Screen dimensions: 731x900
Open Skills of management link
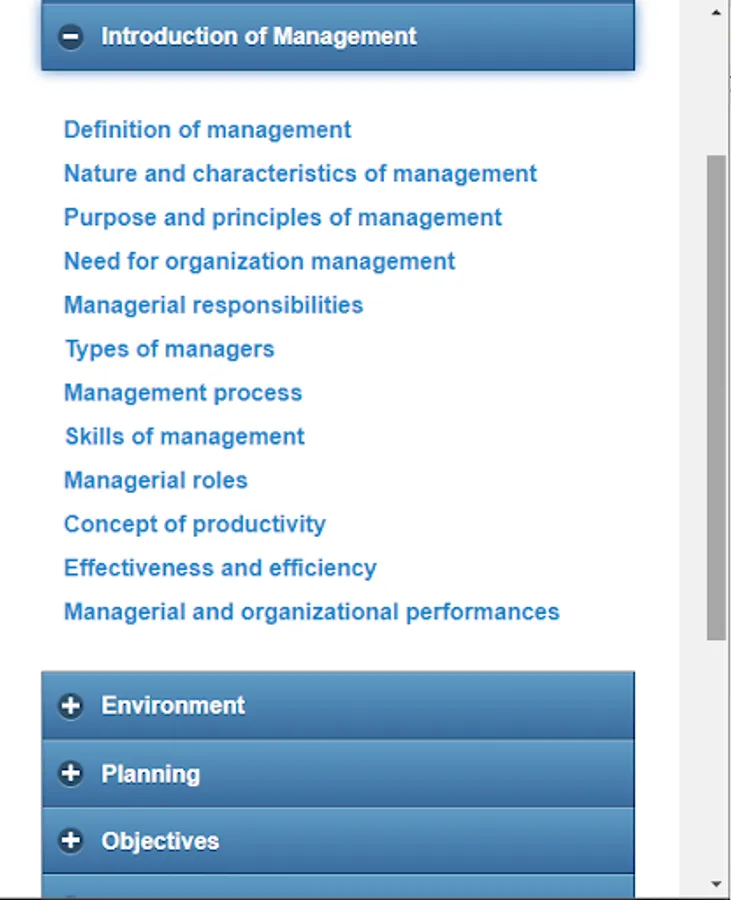pyautogui.click(x=185, y=437)
